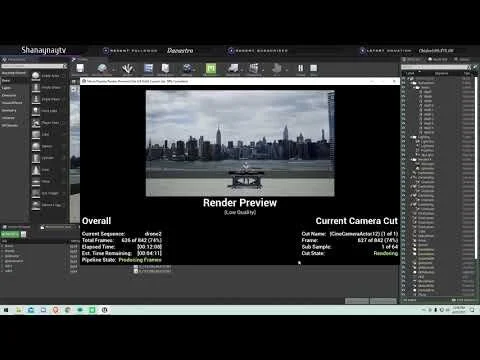Screen dimensions: 480x360
Task: Open the Marketplace toolbar icon
Action: [x=165, y=68]
